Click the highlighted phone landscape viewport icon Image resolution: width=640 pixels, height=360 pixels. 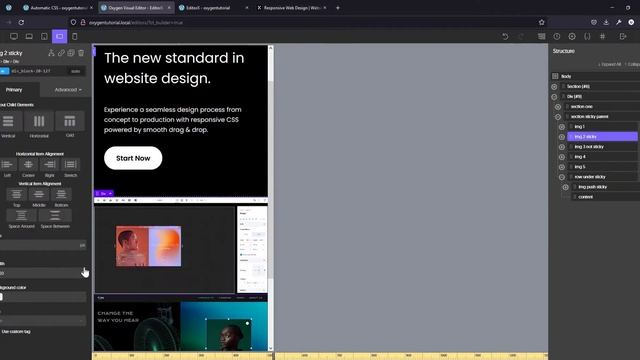click(x=60, y=36)
